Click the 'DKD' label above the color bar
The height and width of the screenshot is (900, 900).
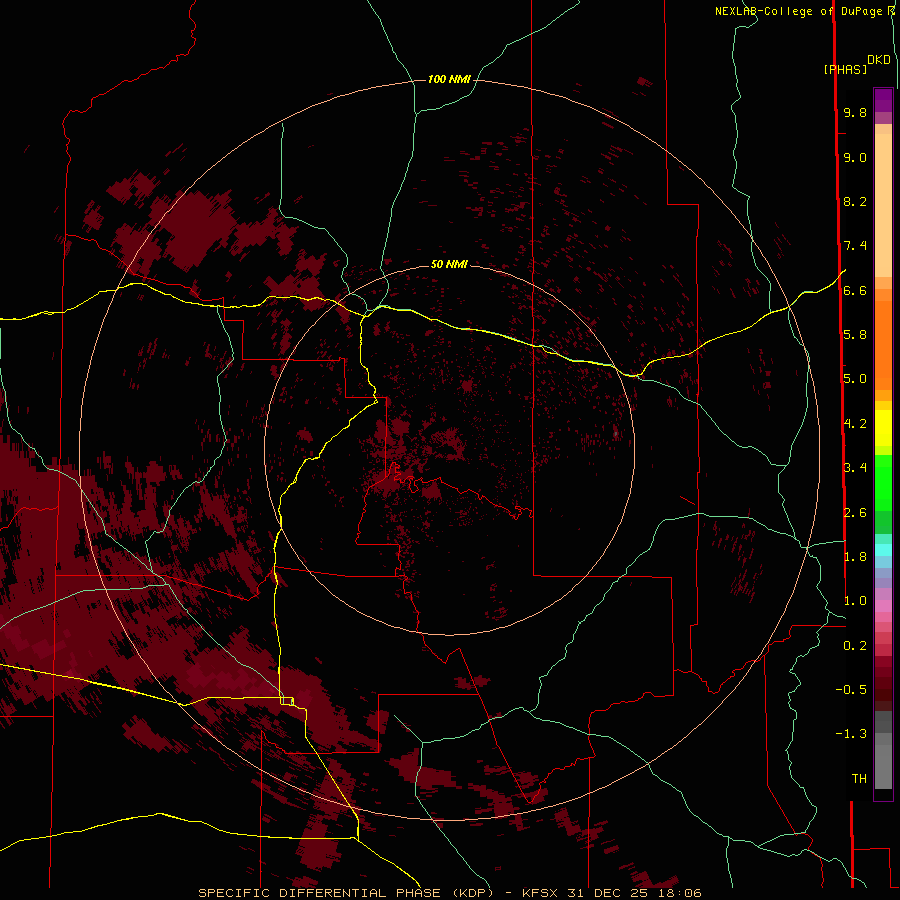pos(879,60)
